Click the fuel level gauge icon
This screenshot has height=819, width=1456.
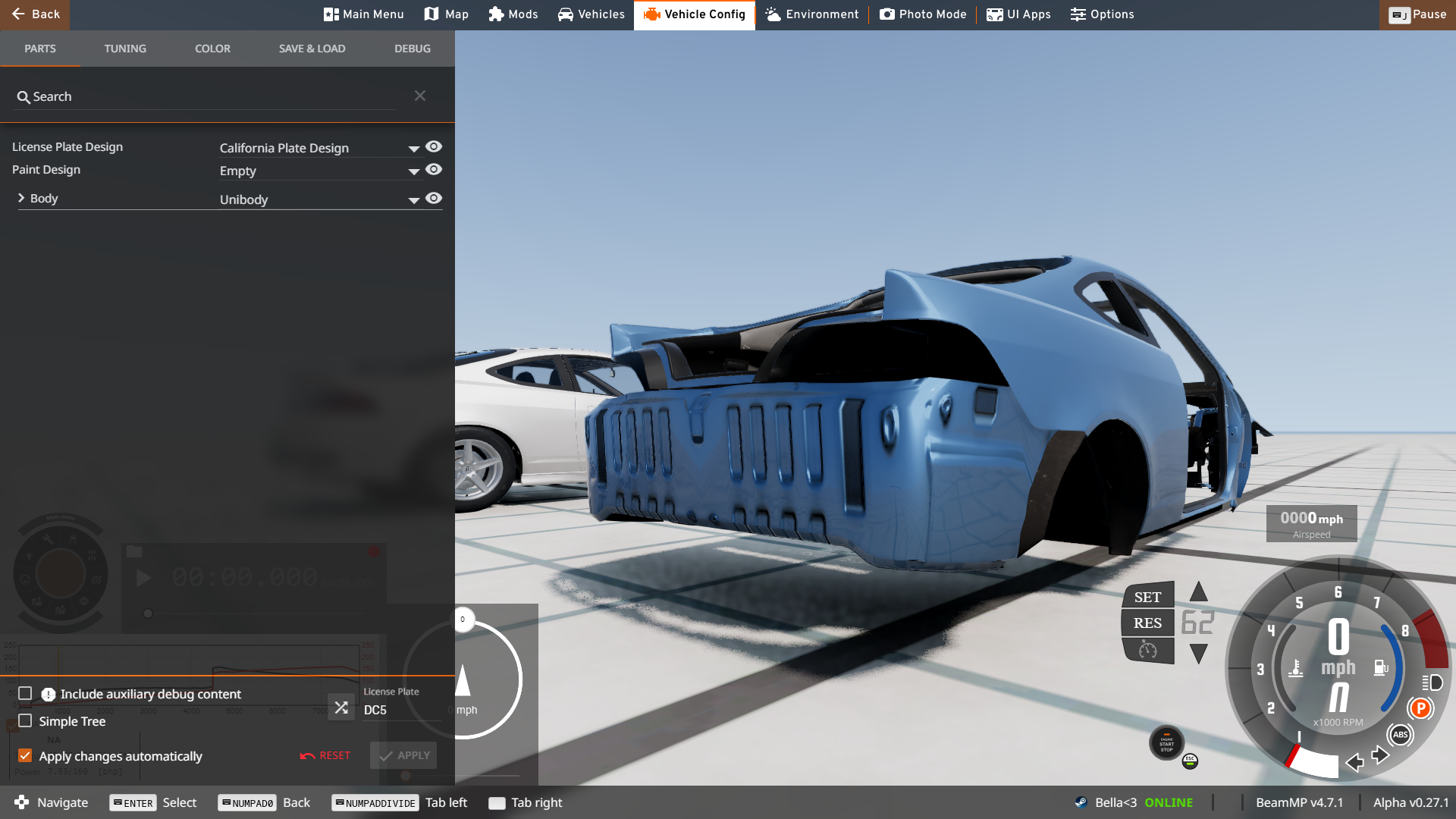(1381, 667)
